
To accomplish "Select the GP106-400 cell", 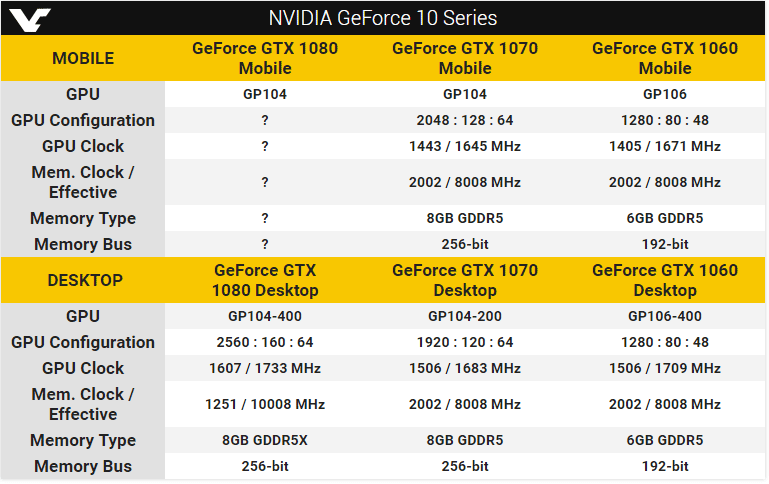I will [x=665, y=316].
